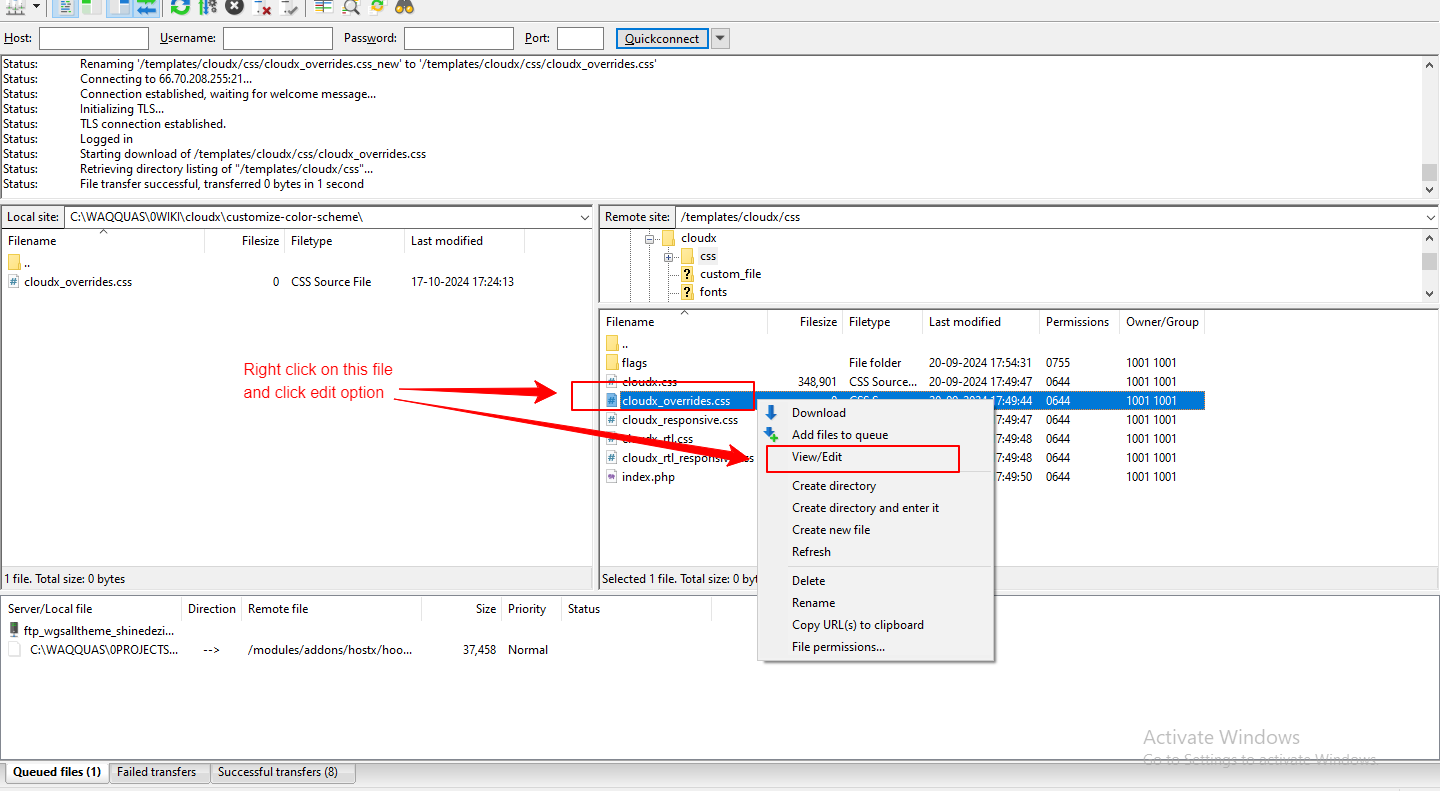The image size is (1440, 791).
Task: Toggle the message log display
Action: 64,7
